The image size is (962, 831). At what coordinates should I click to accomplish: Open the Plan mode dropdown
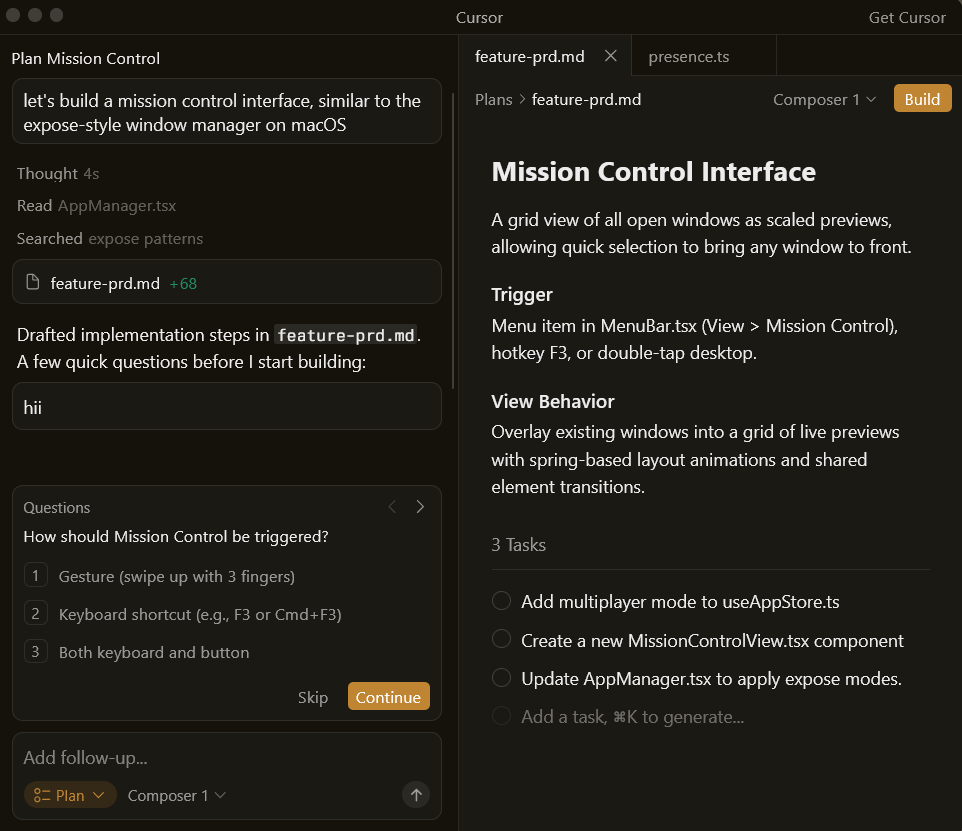pyautogui.click(x=70, y=795)
